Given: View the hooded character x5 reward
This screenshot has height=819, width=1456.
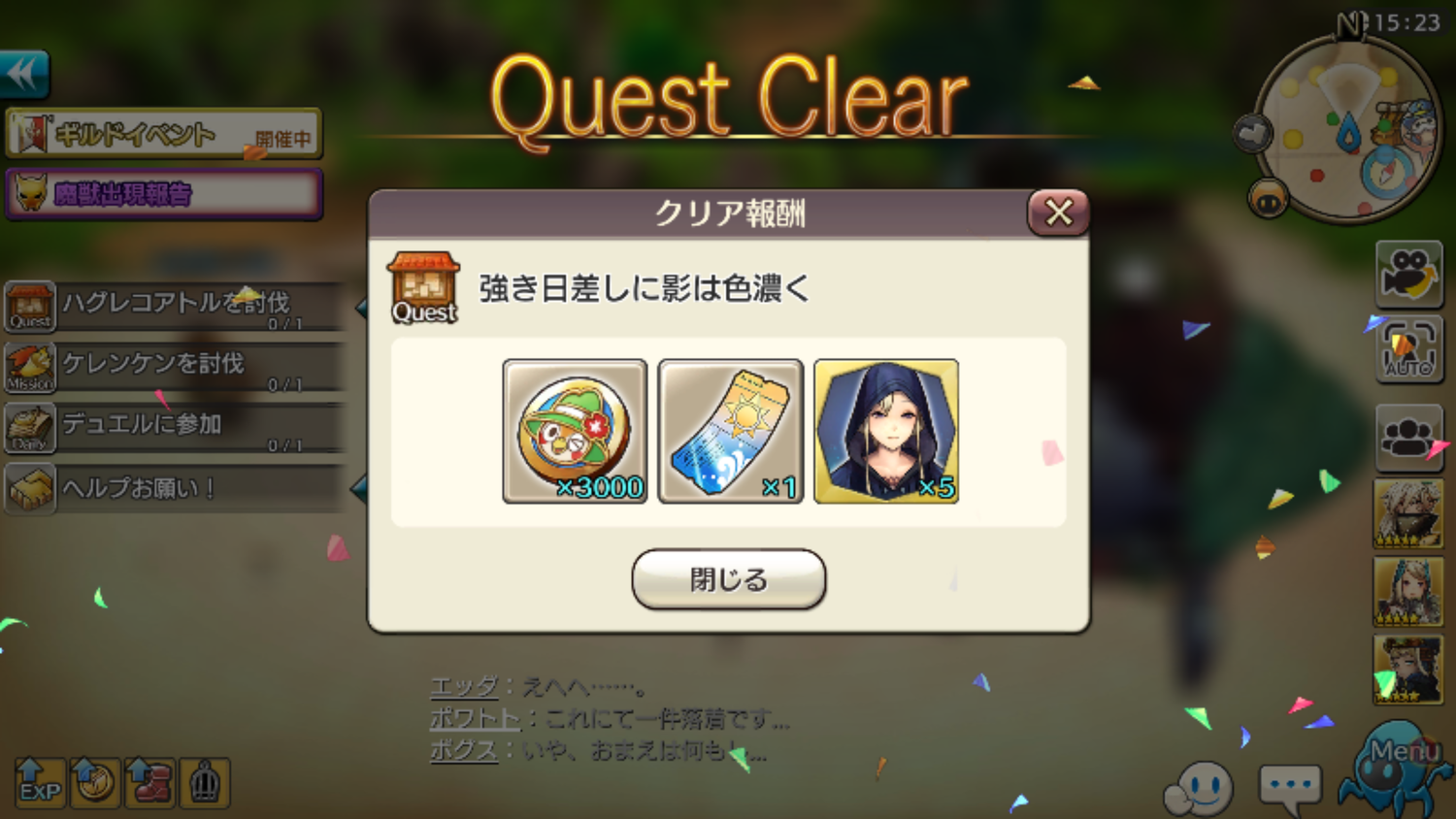Looking at the screenshot, I should pos(886,431).
